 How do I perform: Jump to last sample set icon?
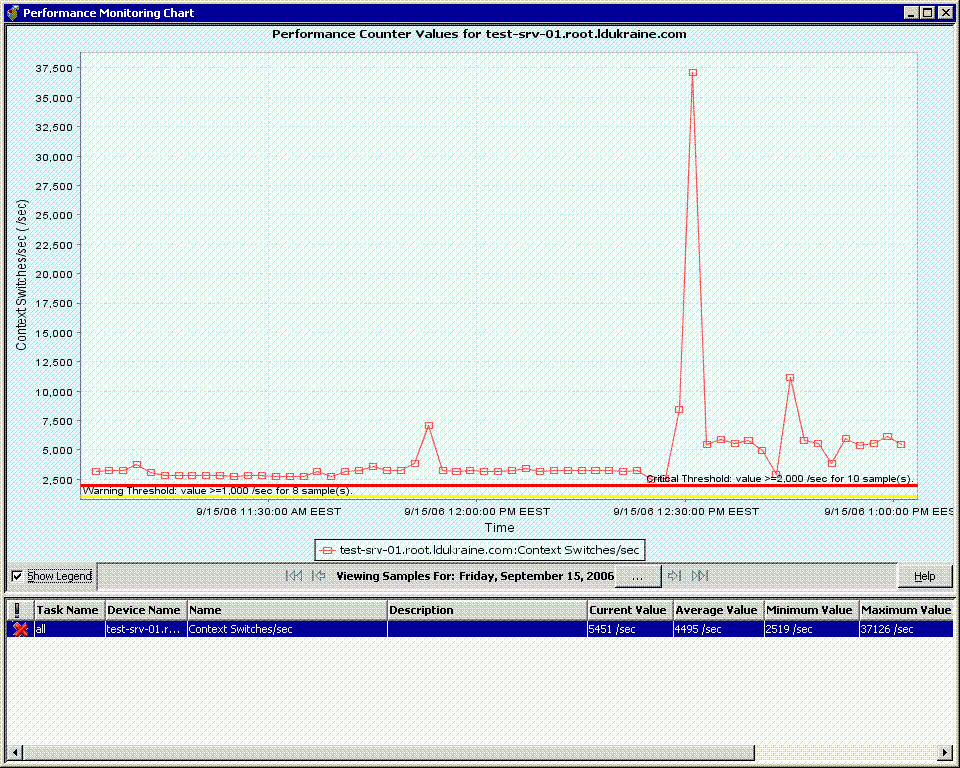coord(700,576)
